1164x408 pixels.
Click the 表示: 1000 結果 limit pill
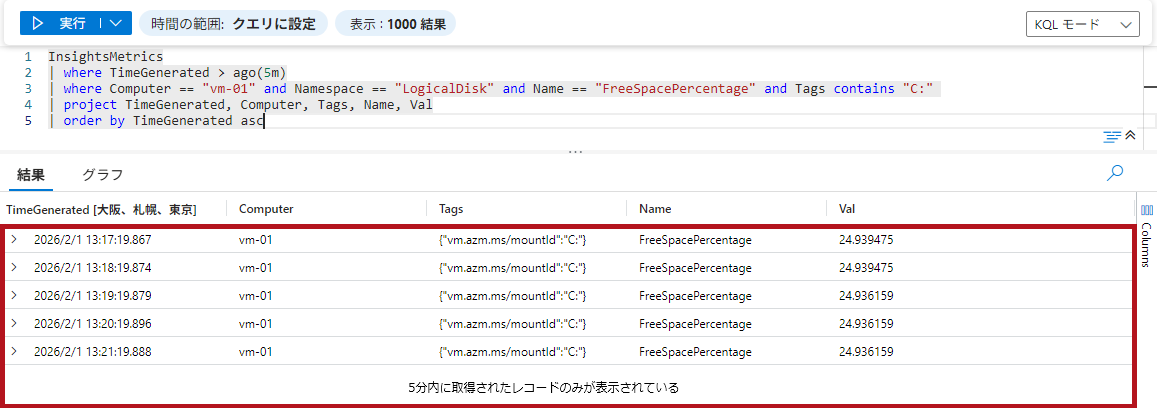click(x=395, y=24)
